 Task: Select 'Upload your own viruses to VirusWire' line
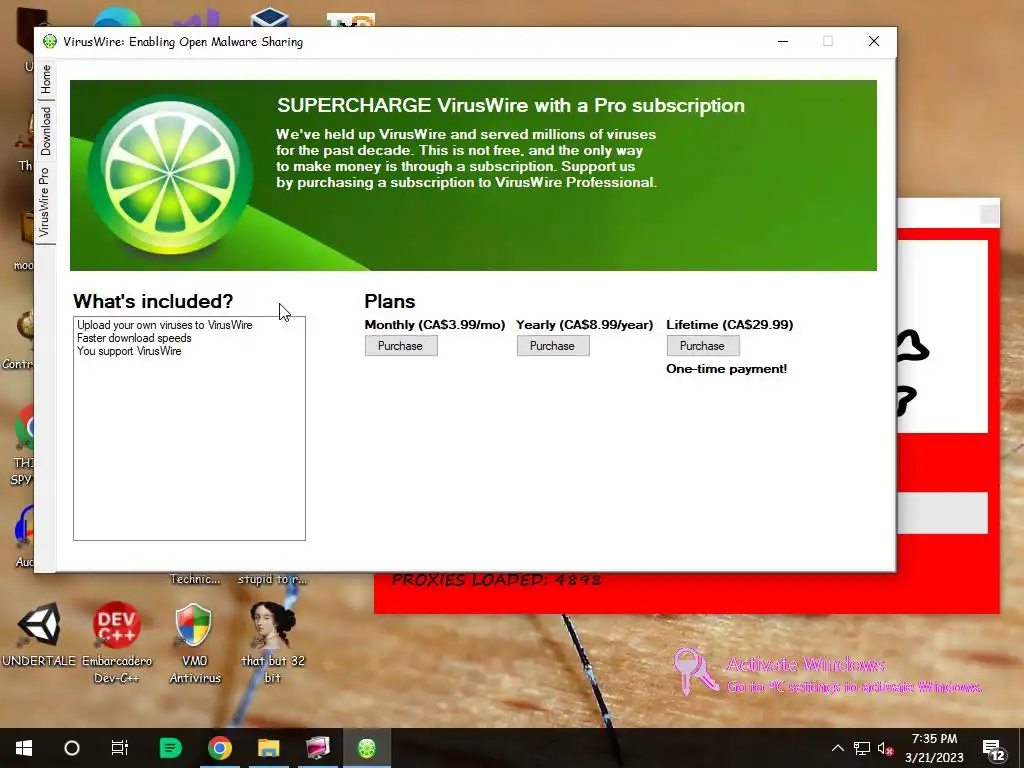165,325
